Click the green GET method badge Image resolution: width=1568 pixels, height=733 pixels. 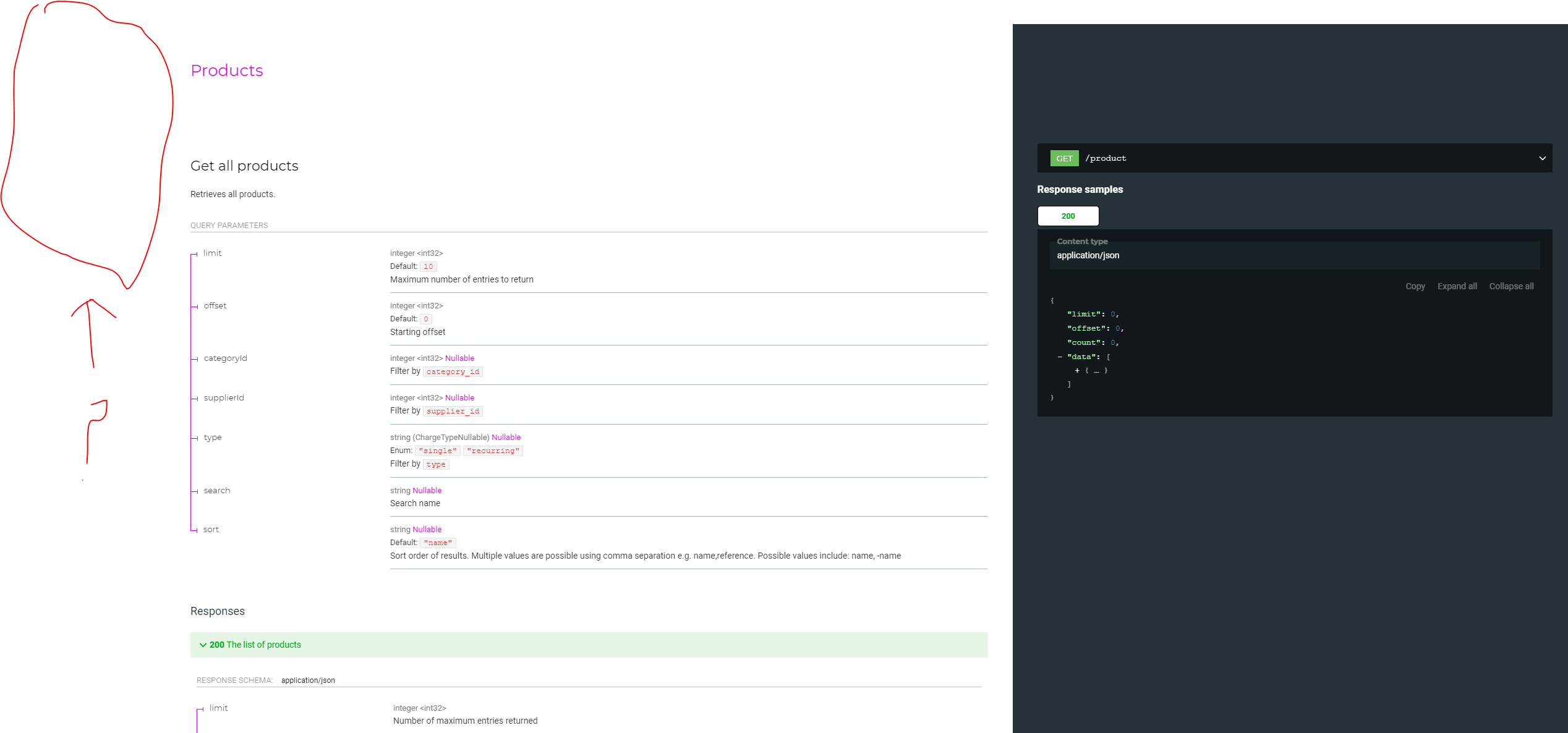pyautogui.click(x=1063, y=158)
